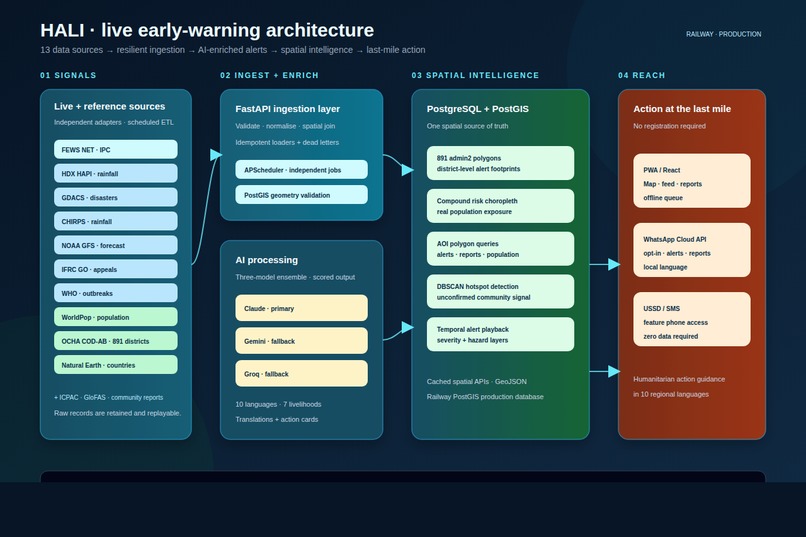Click the PostgreSQL + PostGIS heading

pos(478,109)
